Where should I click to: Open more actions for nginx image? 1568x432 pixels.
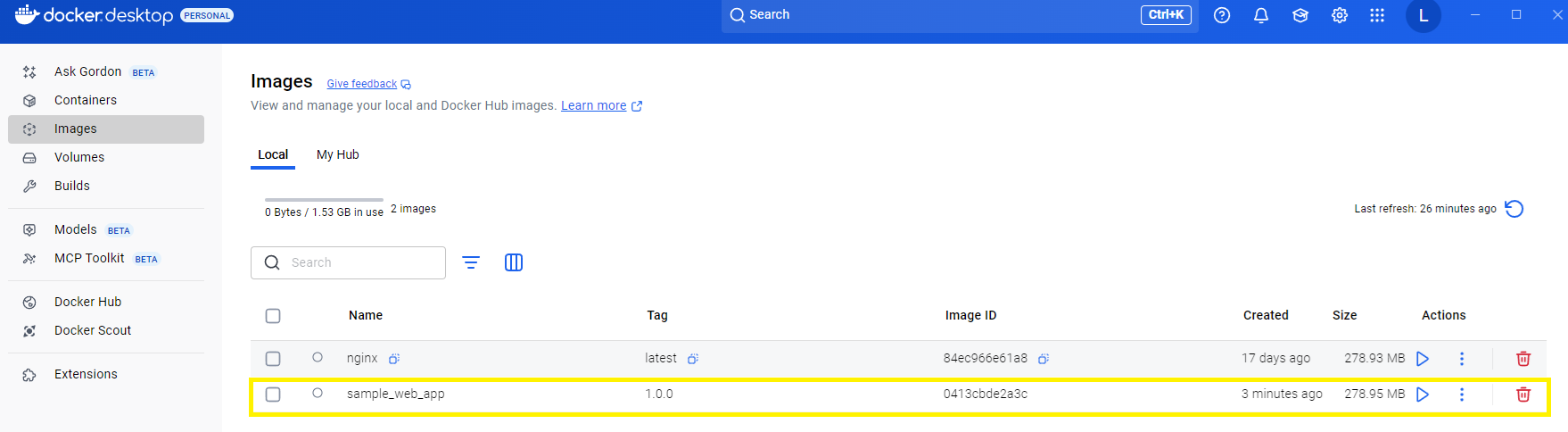pyautogui.click(x=1462, y=359)
